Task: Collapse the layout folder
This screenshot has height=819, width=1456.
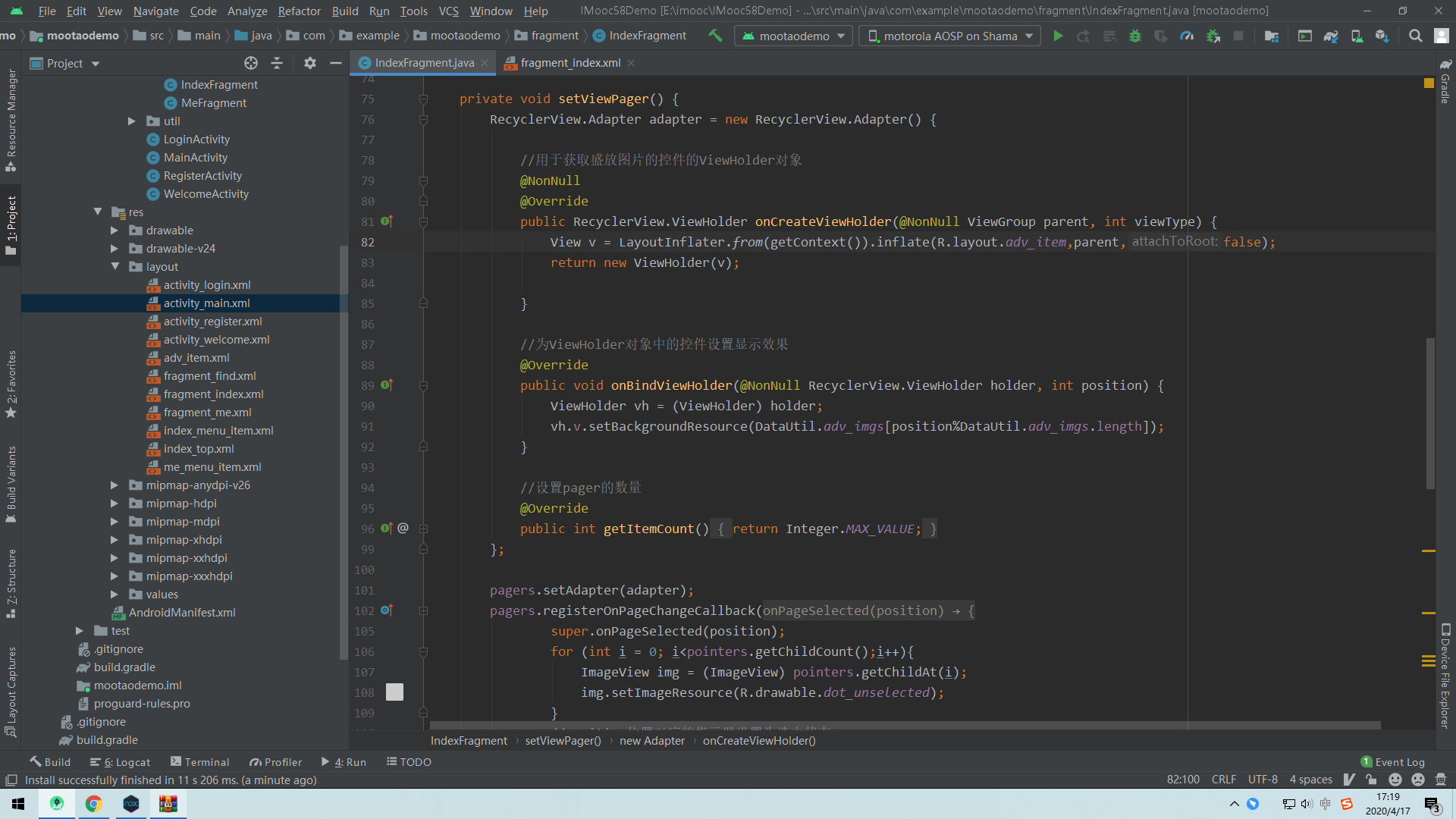Action: pyautogui.click(x=115, y=267)
